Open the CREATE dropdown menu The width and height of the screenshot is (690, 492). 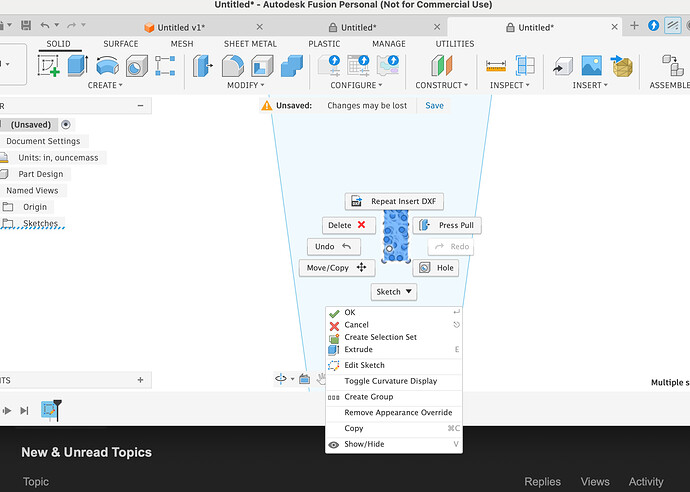pyautogui.click(x=105, y=85)
